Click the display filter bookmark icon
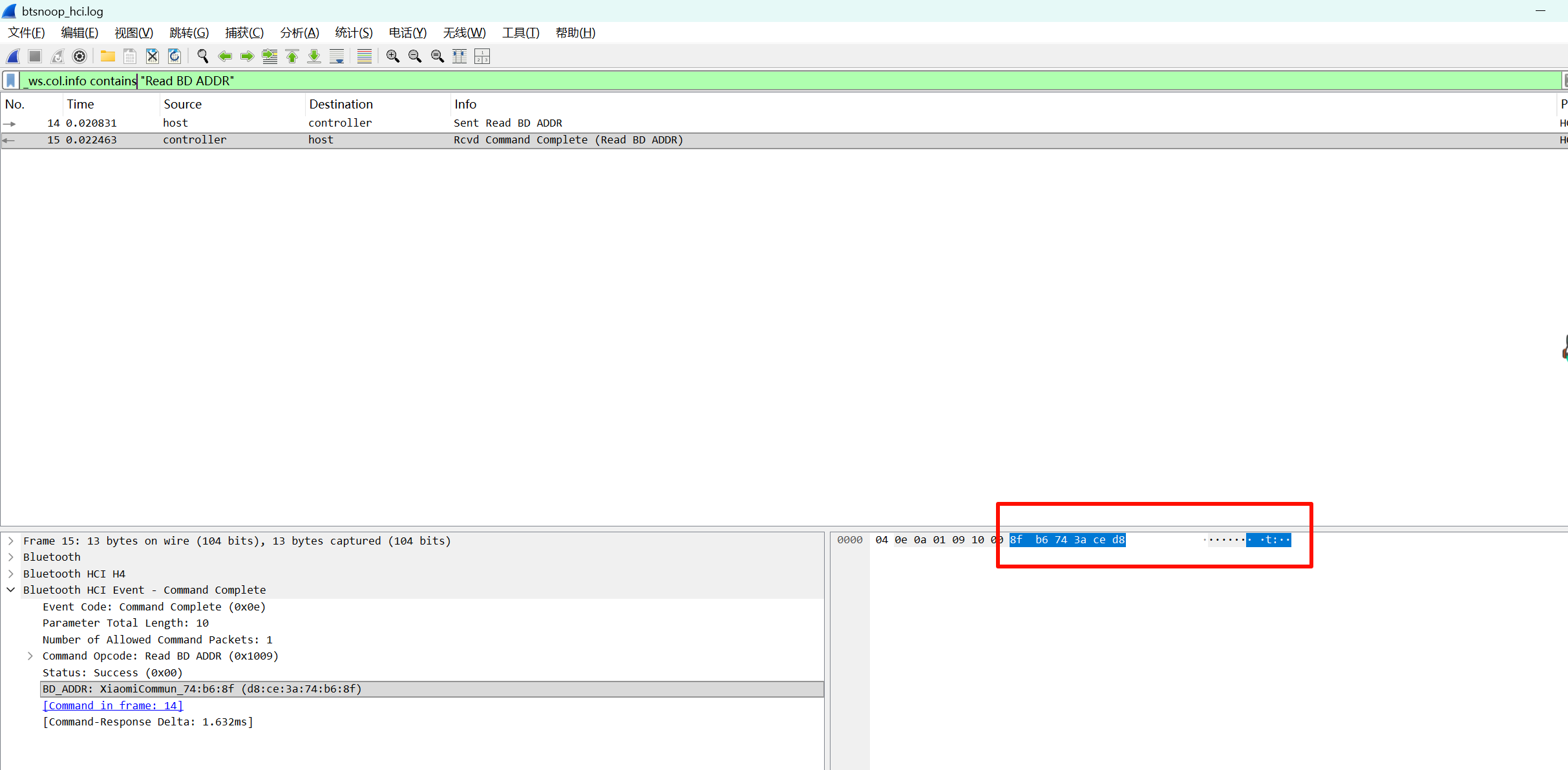Screen dimensions: 1568x770 tap(11, 81)
